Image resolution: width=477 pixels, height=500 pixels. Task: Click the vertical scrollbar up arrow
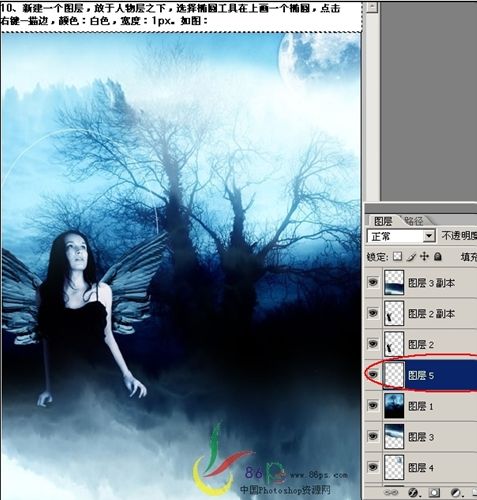click(x=372, y=6)
